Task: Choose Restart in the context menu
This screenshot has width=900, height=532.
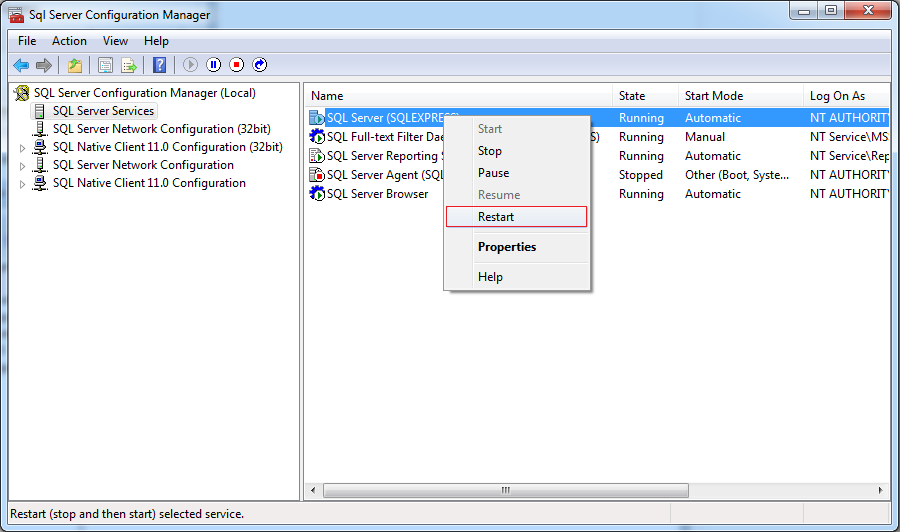Action: pyautogui.click(x=517, y=217)
